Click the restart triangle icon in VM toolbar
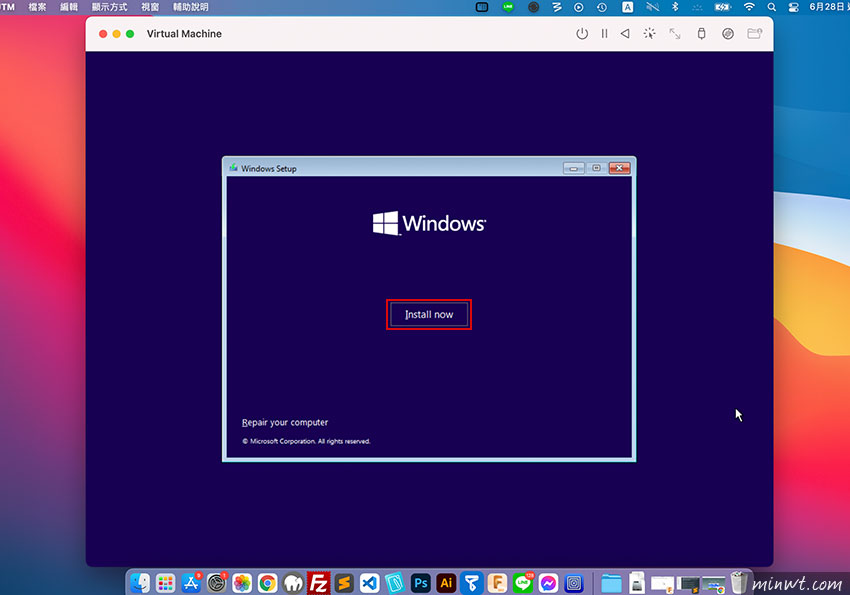The image size is (850, 595). point(625,34)
